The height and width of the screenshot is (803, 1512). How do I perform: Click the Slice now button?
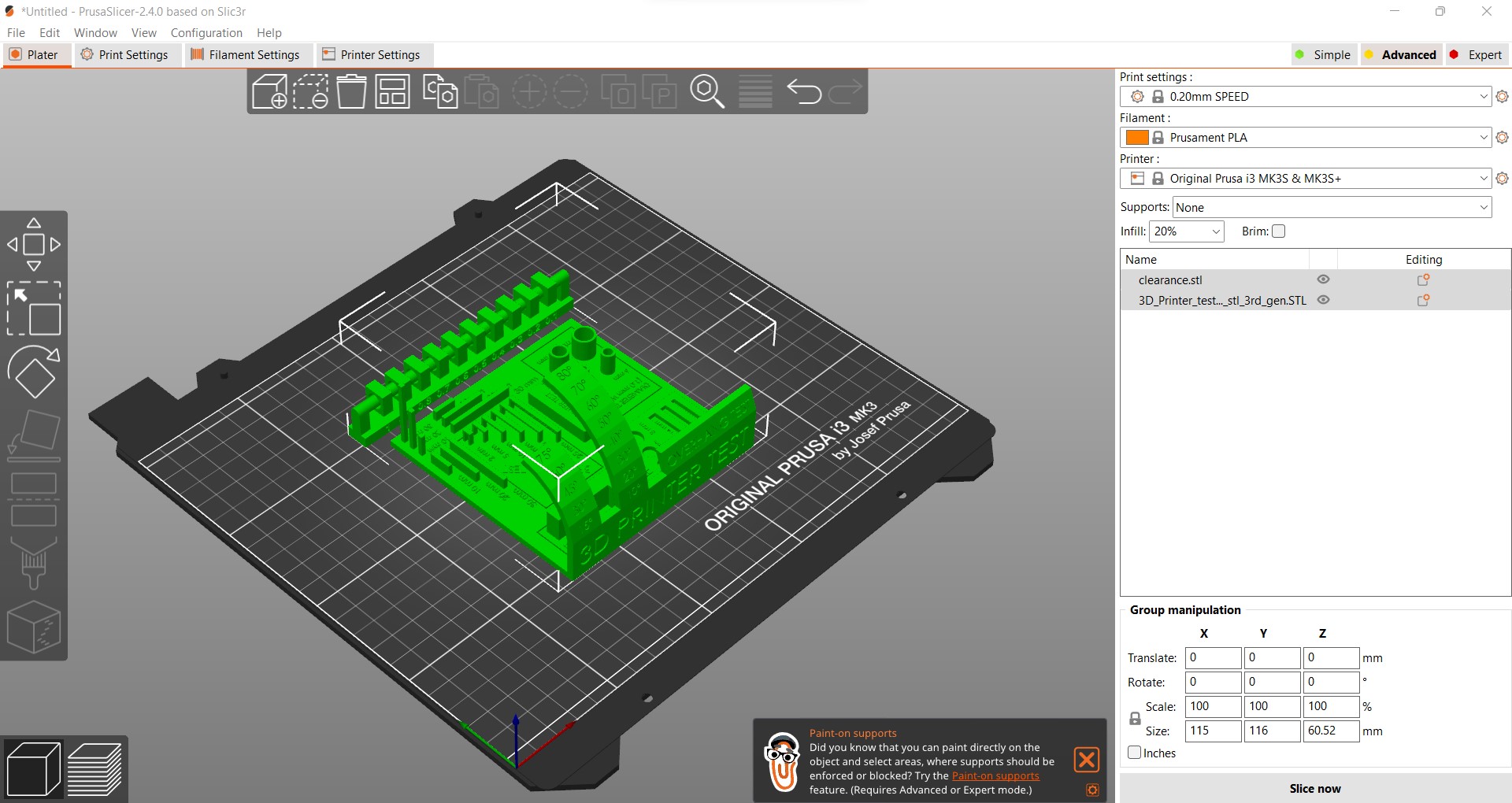pyautogui.click(x=1314, y=788)
